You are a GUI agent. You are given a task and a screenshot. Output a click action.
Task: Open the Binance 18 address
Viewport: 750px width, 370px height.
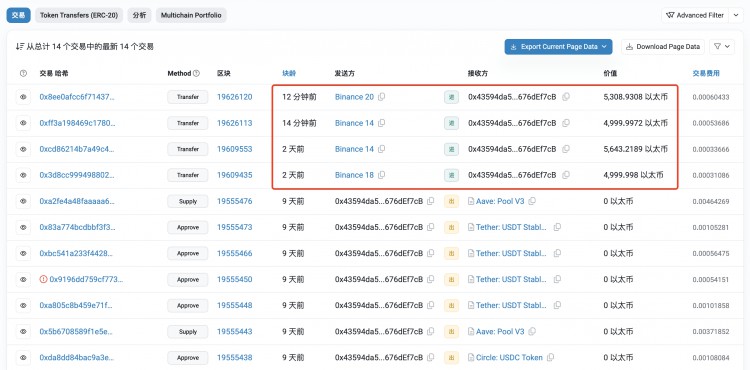tap(354, 175)
